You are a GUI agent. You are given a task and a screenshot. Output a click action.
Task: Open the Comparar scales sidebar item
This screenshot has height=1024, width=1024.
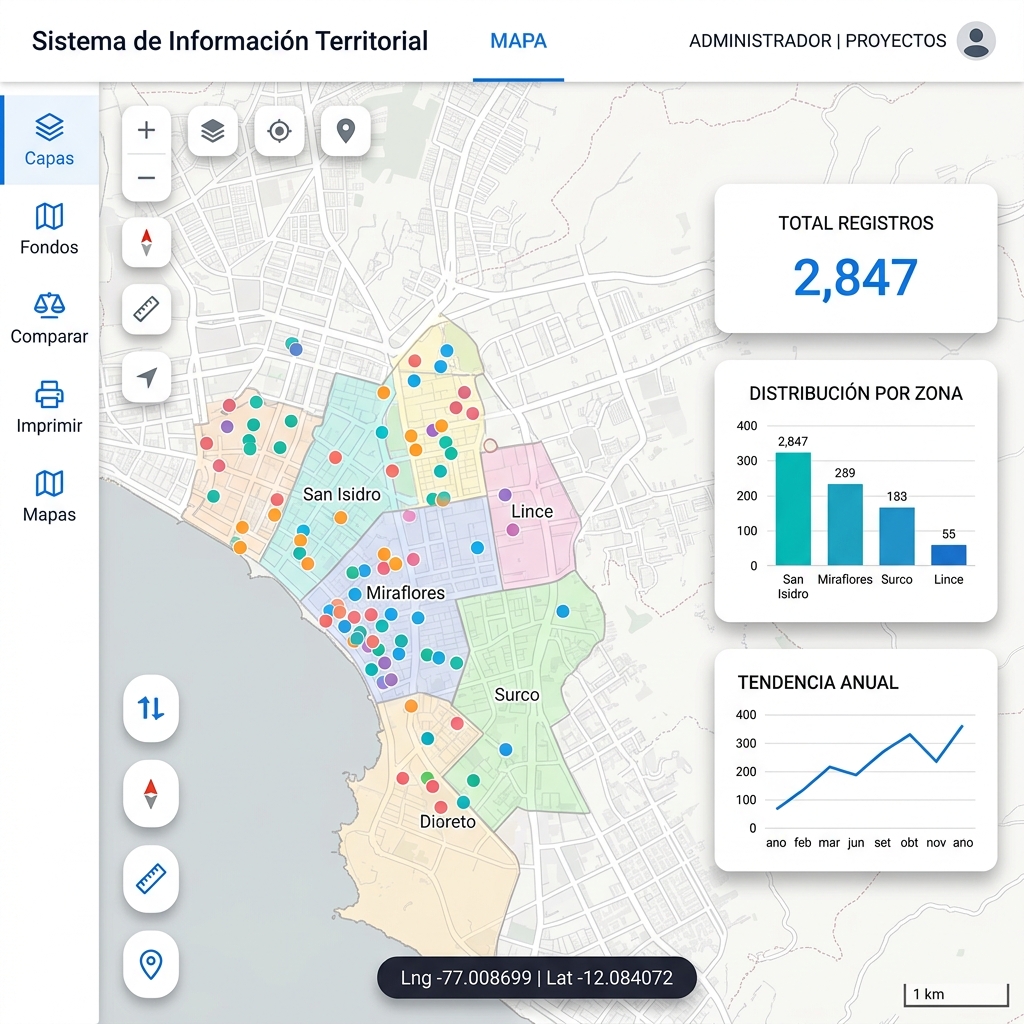[x=50, y=319]
